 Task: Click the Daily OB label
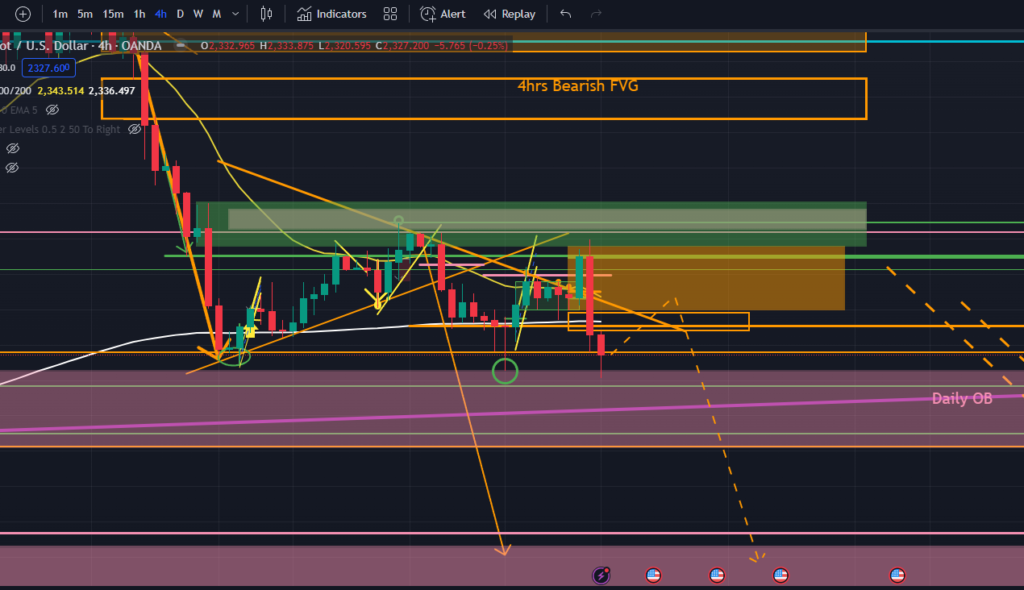coord(962,398)
